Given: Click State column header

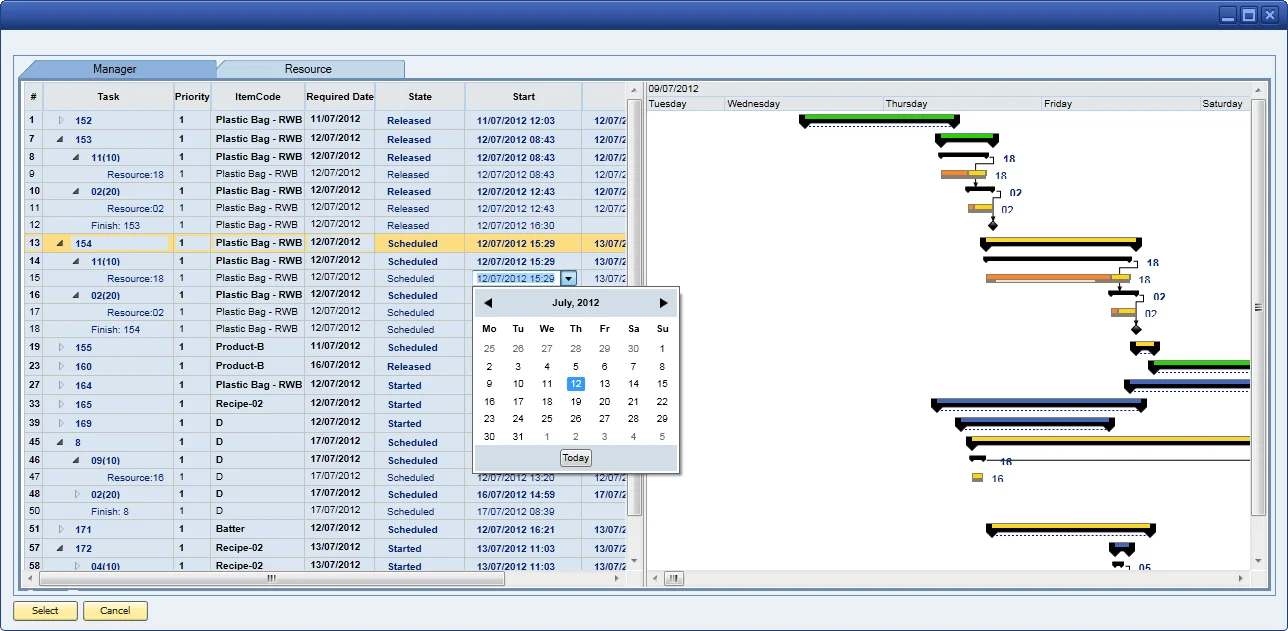Looking at the screenshot, I should 420,97.
